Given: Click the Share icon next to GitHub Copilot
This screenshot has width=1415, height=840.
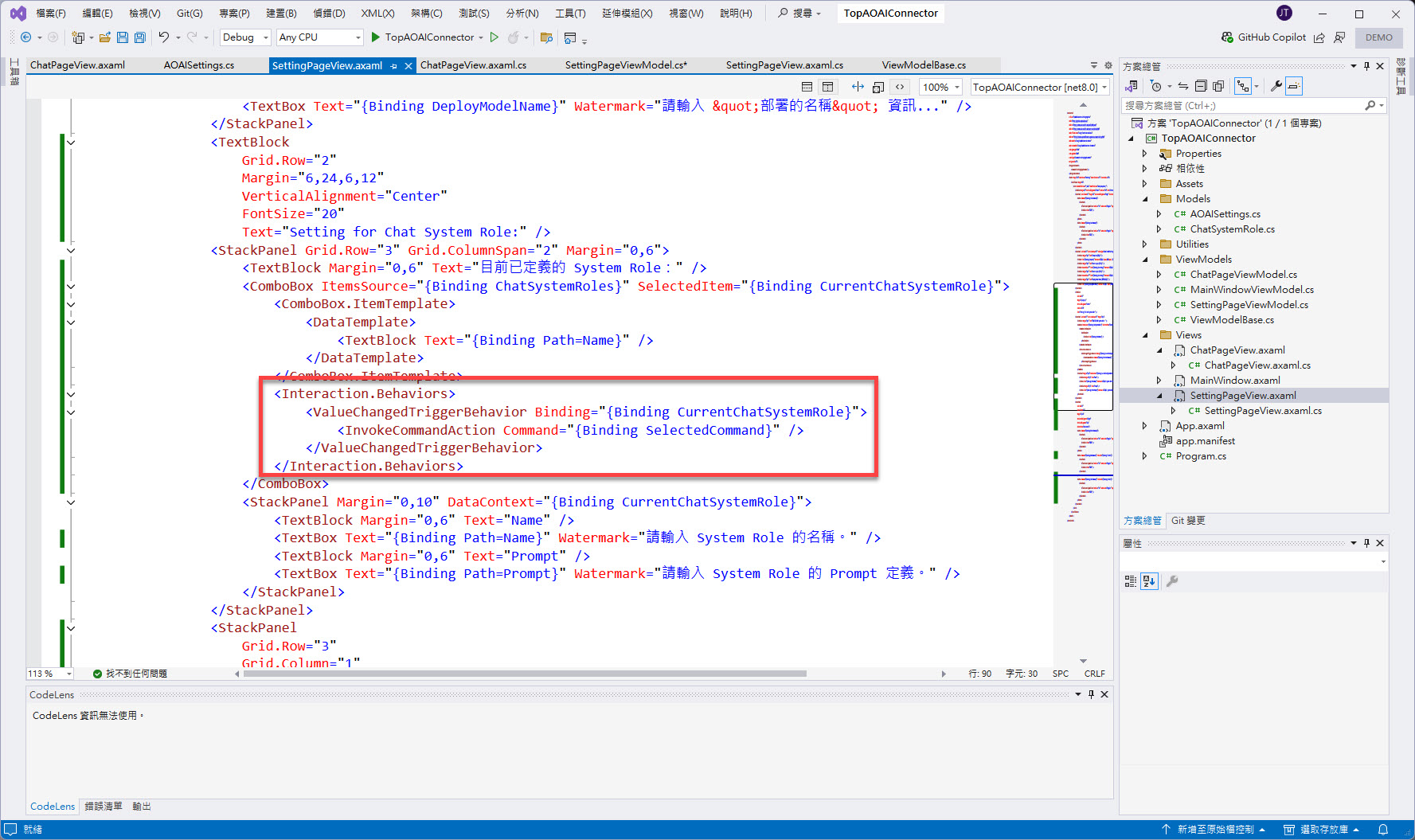Looking at the screenshot, I should click(x=1319, y=37).
